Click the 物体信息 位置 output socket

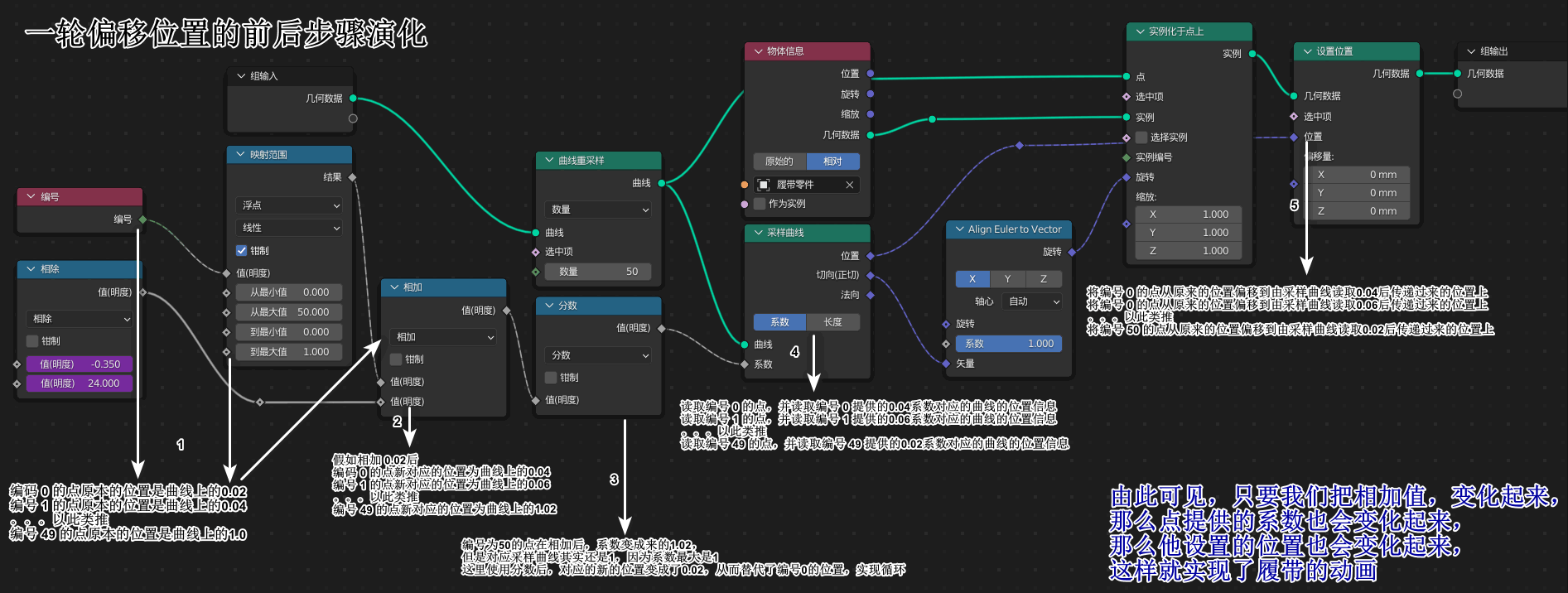click(871, 74)
